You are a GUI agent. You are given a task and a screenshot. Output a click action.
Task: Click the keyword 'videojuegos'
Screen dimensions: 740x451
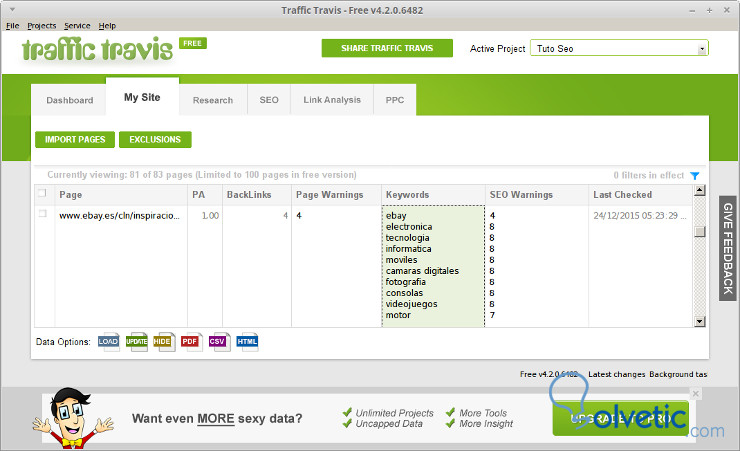412,304
